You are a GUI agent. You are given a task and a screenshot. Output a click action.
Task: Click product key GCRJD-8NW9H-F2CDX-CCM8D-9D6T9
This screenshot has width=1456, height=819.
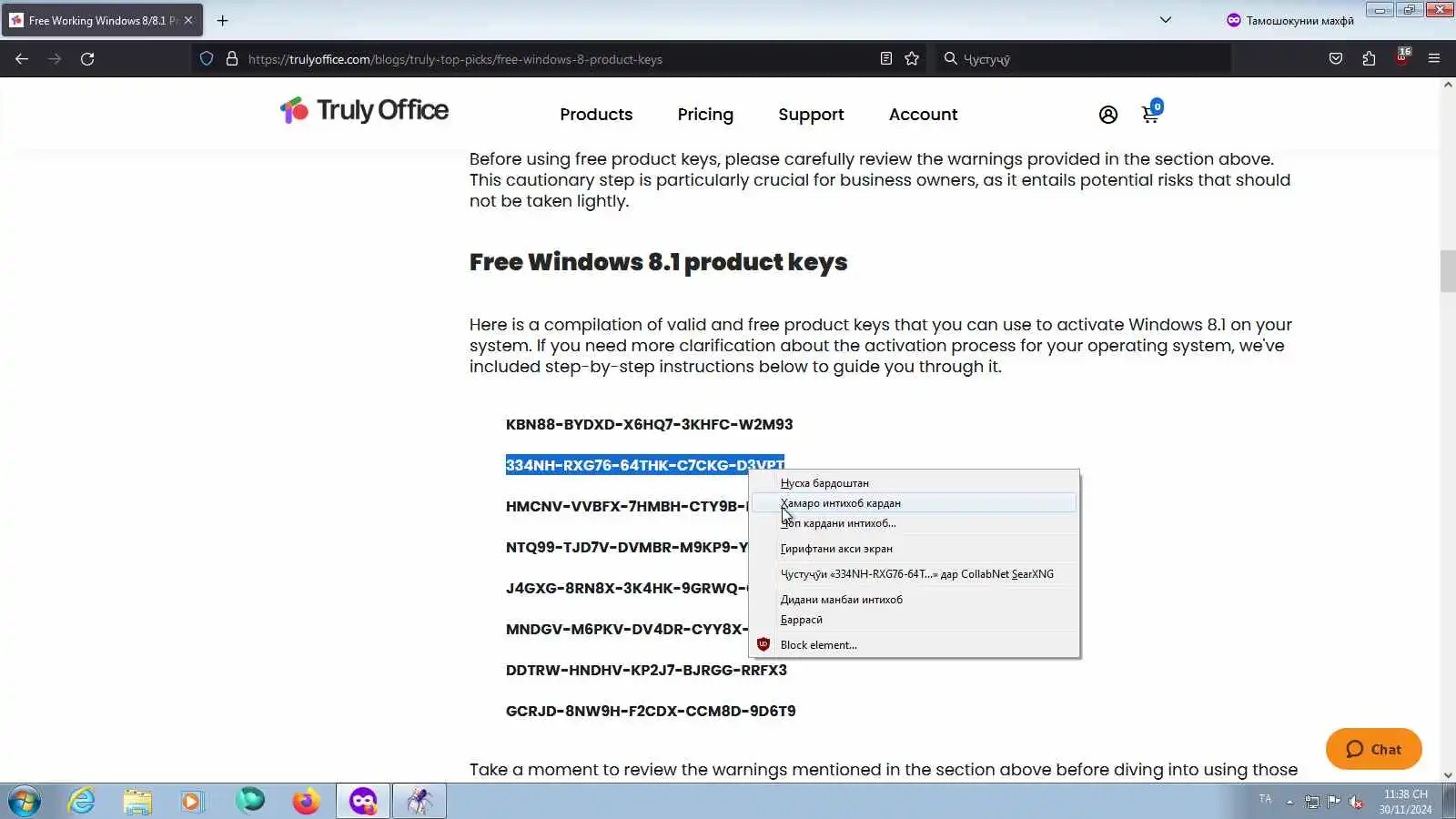(651, 711)
